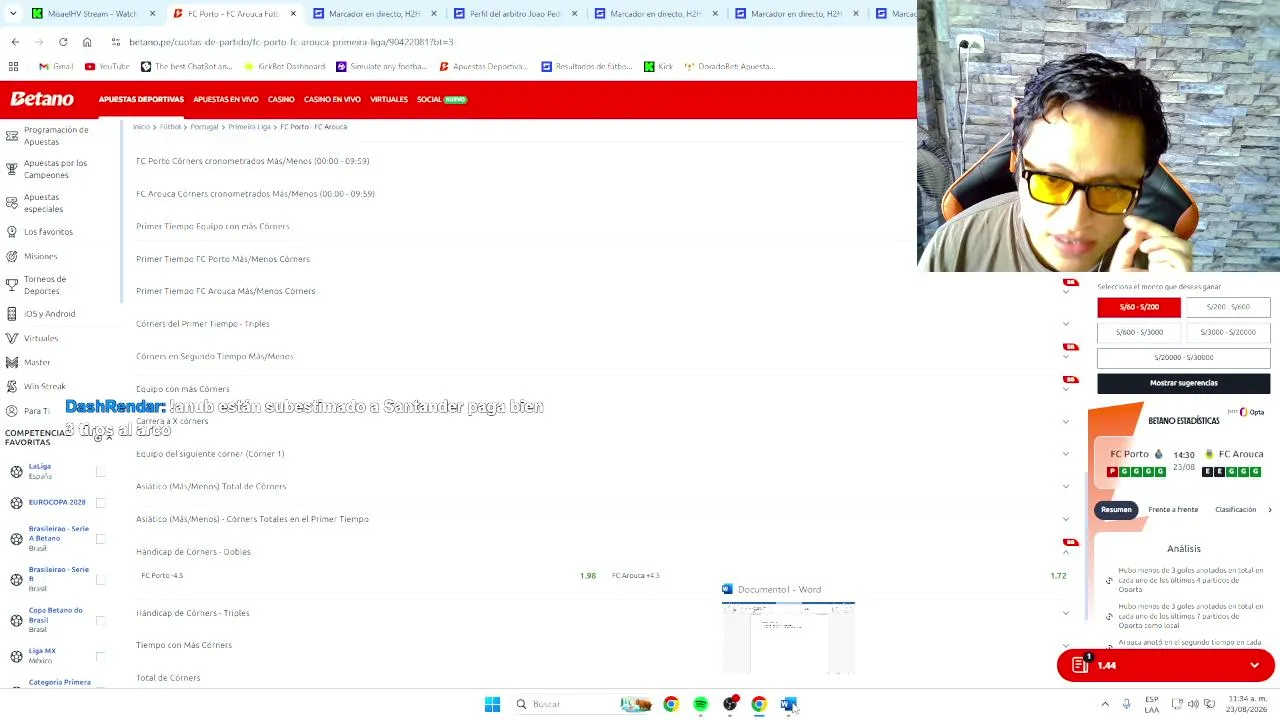This screenshot has height=720, width=1280.
Task: Click the Misiones target icon
Action: click(12, 256)
